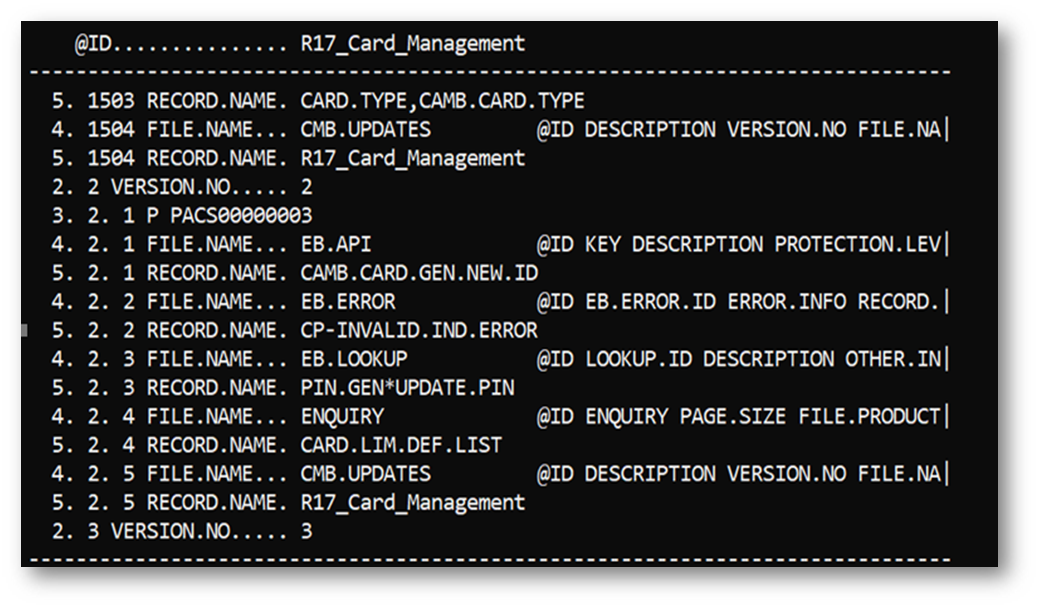Click CMB.UPDATES on the 1504 FILE.NAME line
Screen dimensions: 1040x609
[365, 130]
